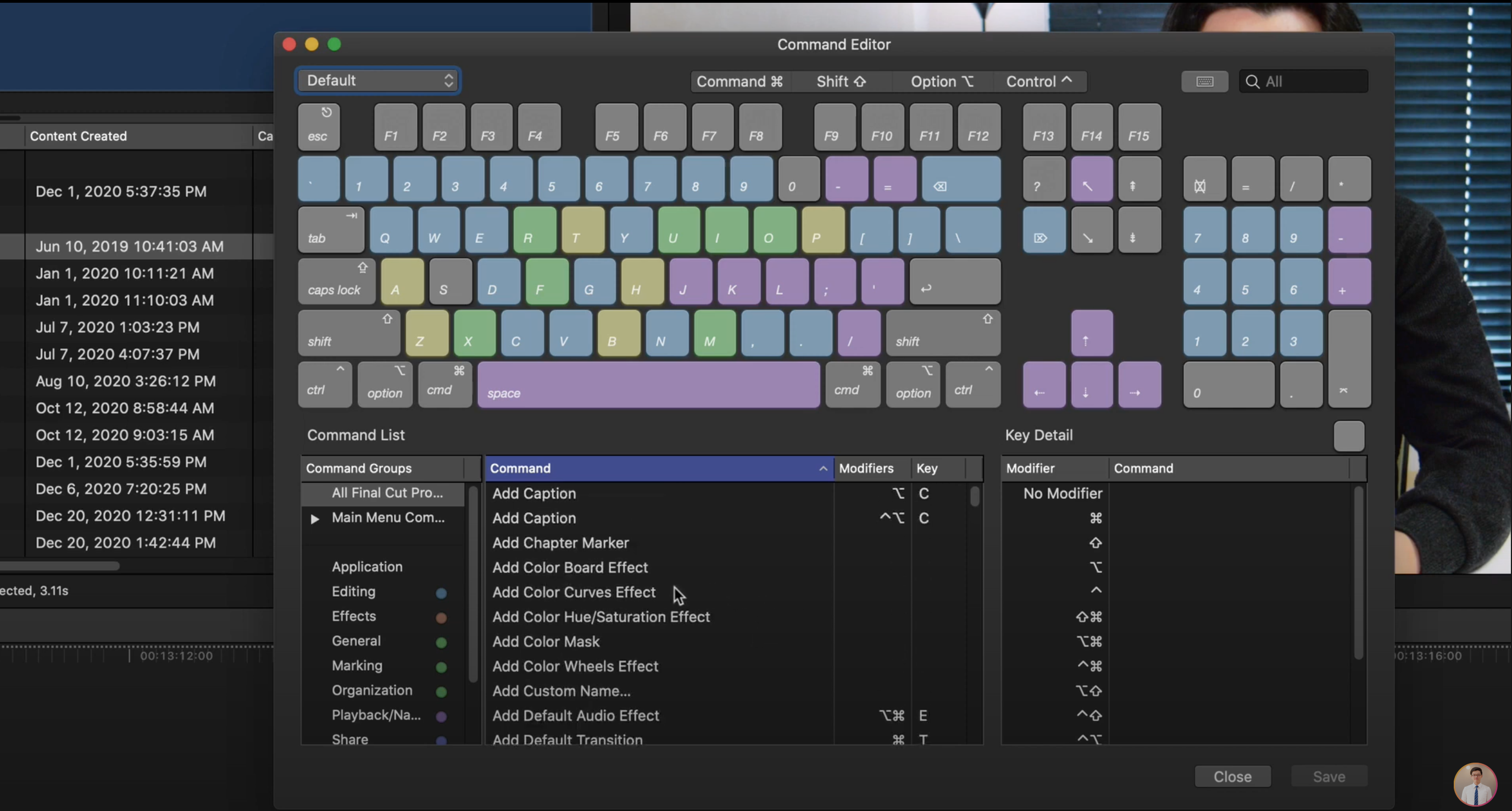Click the virtual Home arrow key
1512x811 pixels.
coord(1091,179)
